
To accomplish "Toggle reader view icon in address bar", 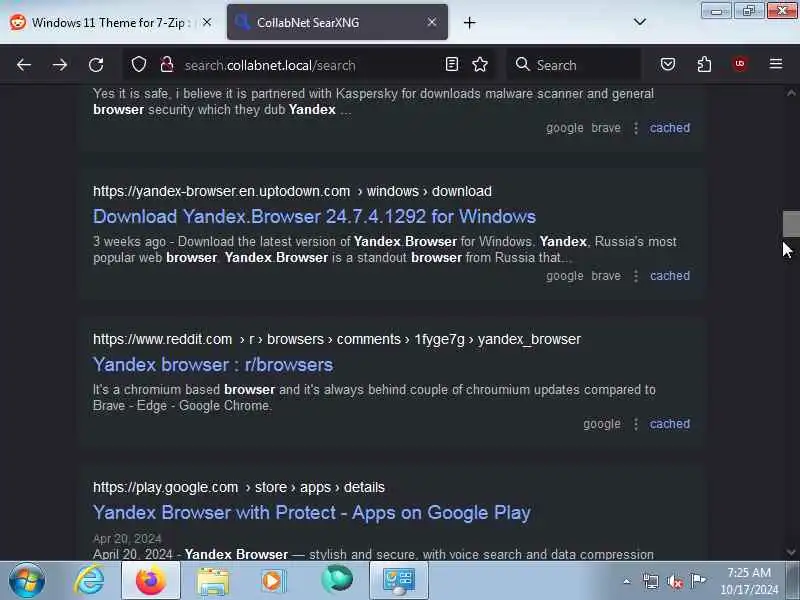I will (x=452, y=64).
